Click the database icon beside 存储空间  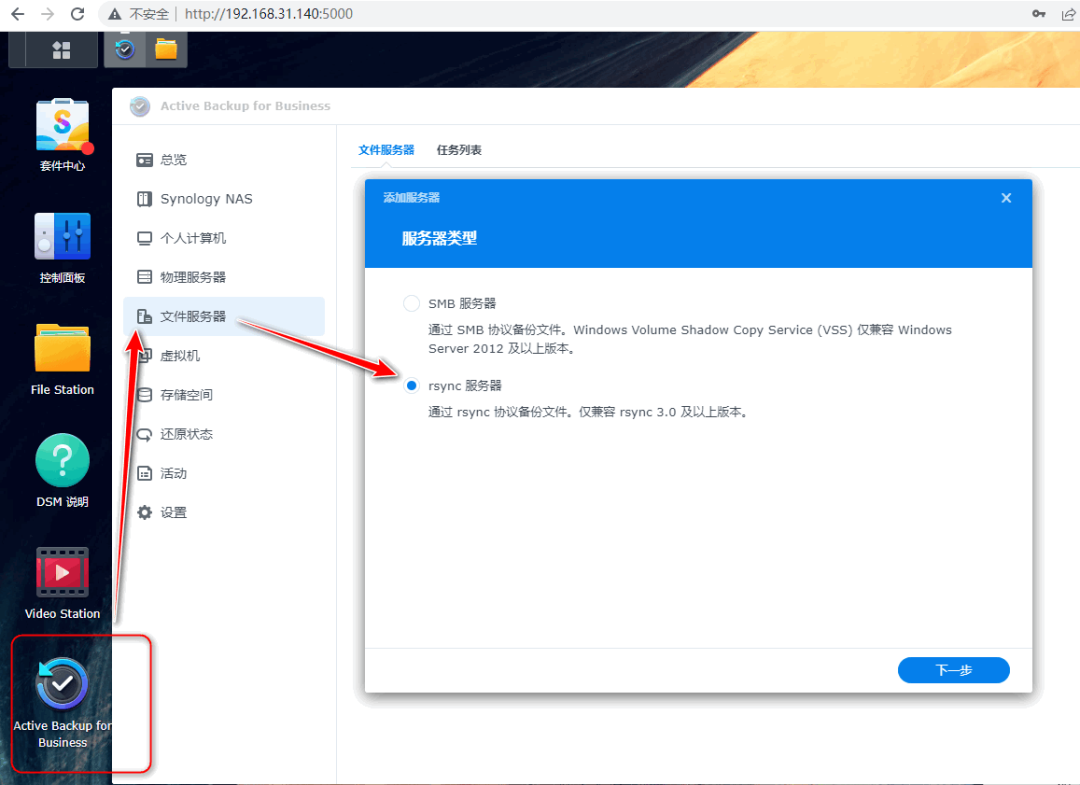[145, 395]
